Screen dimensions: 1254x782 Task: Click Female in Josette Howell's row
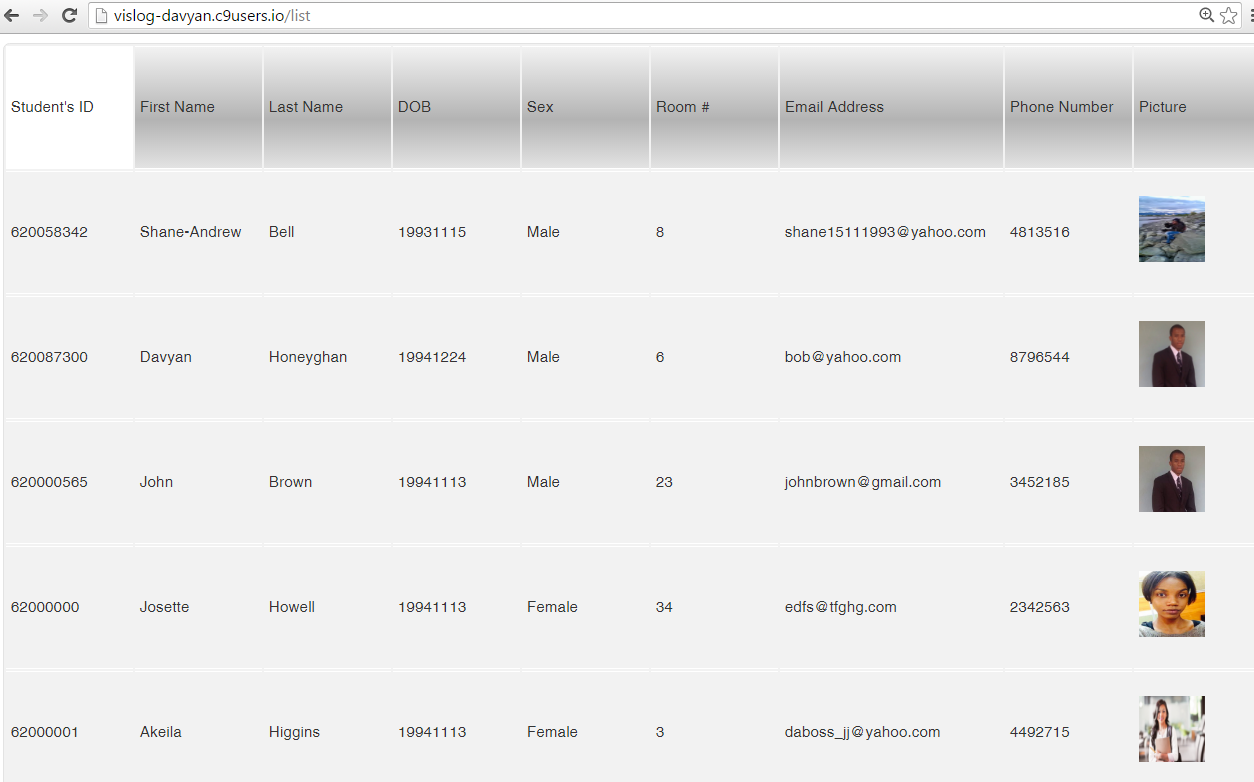pos(552,607)
